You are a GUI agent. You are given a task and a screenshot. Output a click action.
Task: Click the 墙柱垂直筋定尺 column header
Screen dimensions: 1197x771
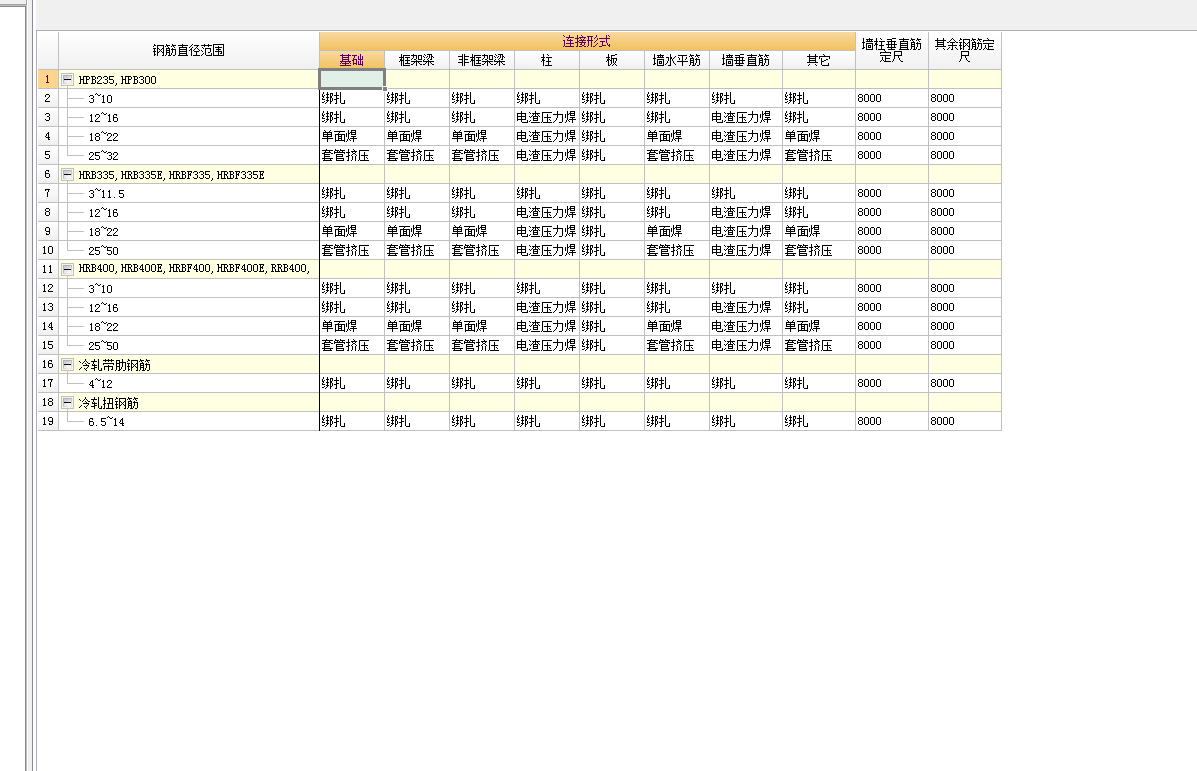tap(892, 50)
